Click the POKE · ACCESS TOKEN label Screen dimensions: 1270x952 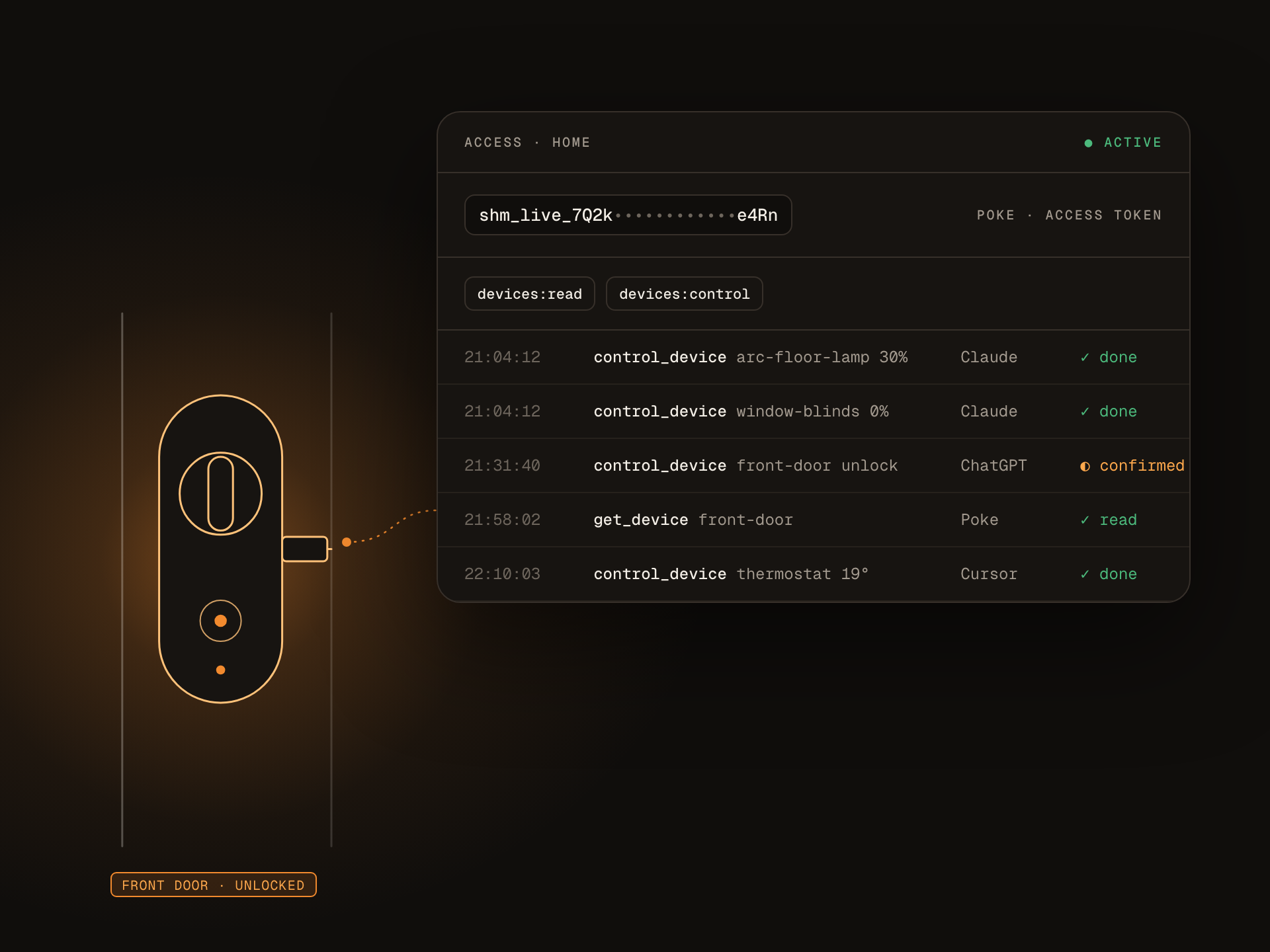point(1069,216)
